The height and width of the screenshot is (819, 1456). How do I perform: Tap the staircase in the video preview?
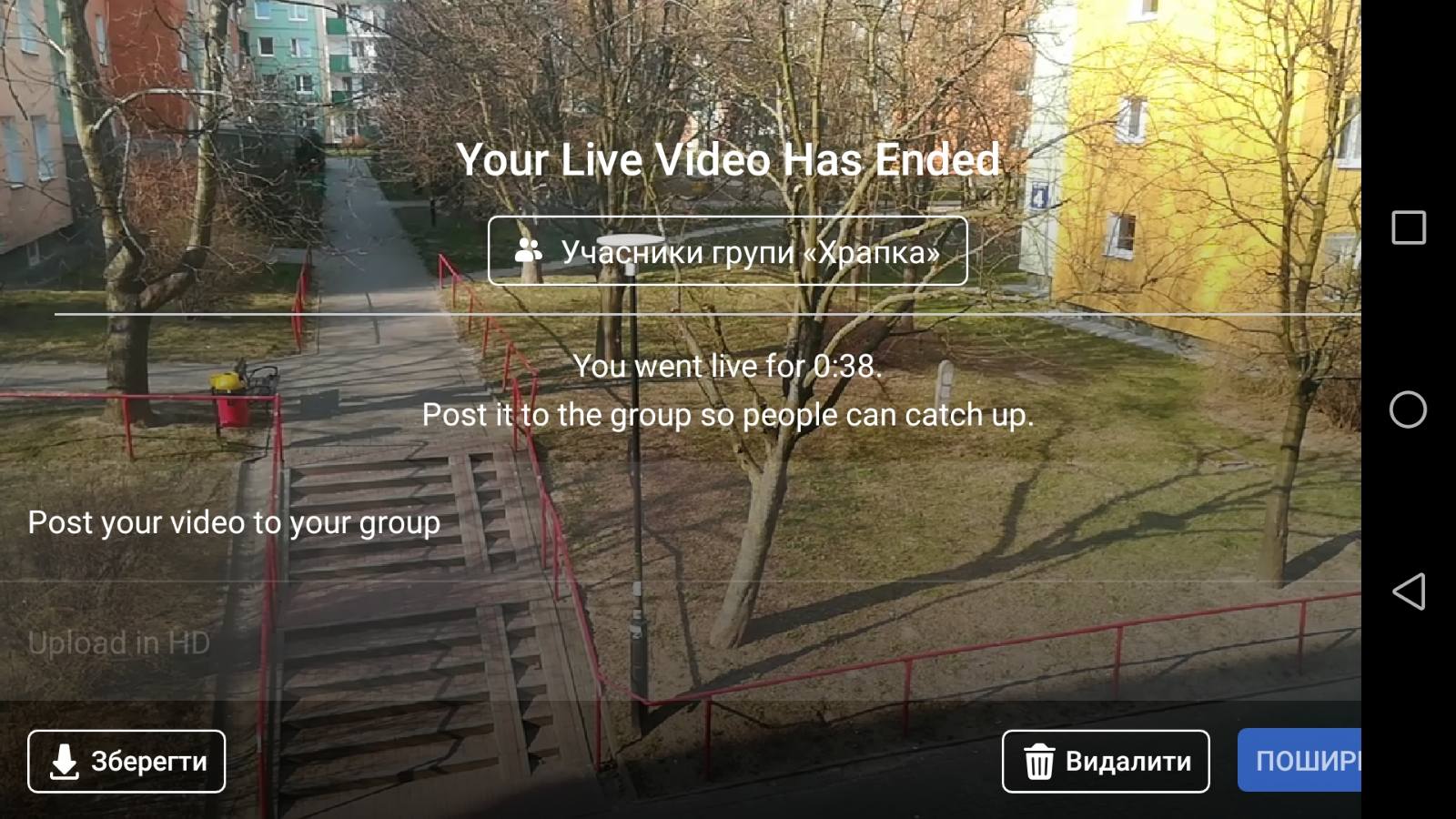pos(419,628)
